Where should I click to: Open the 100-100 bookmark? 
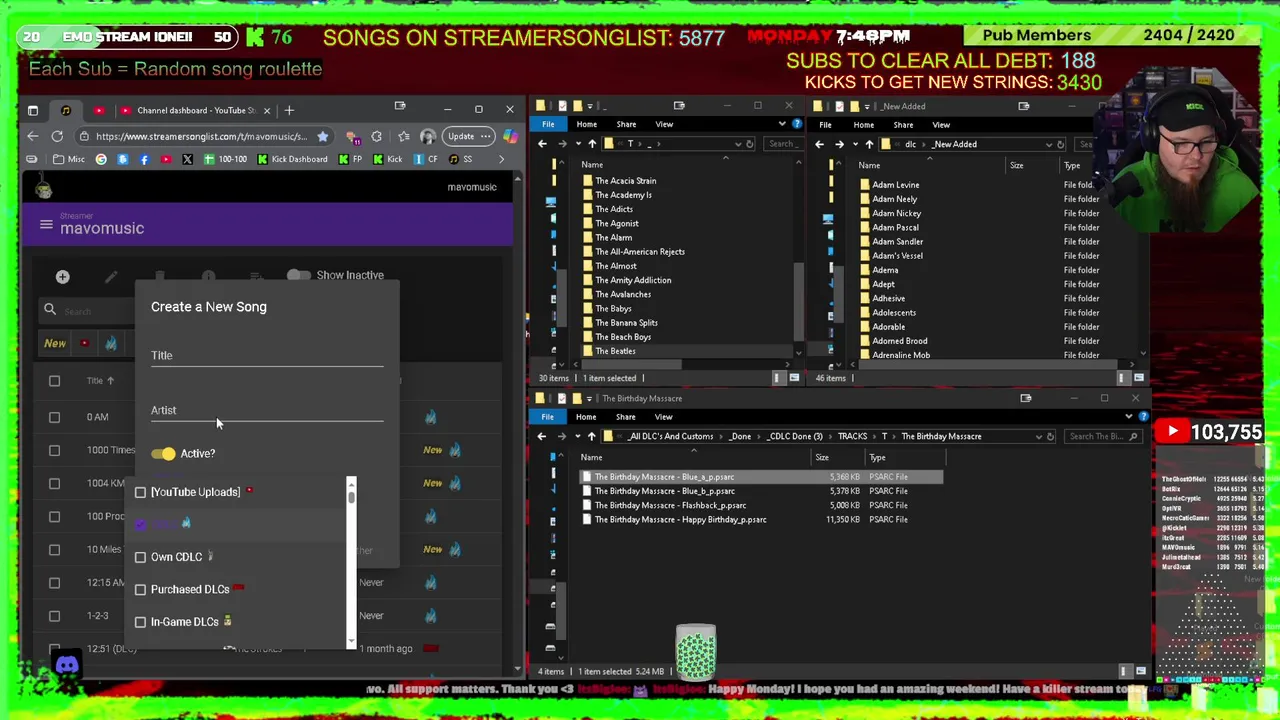tap(226, 159)
